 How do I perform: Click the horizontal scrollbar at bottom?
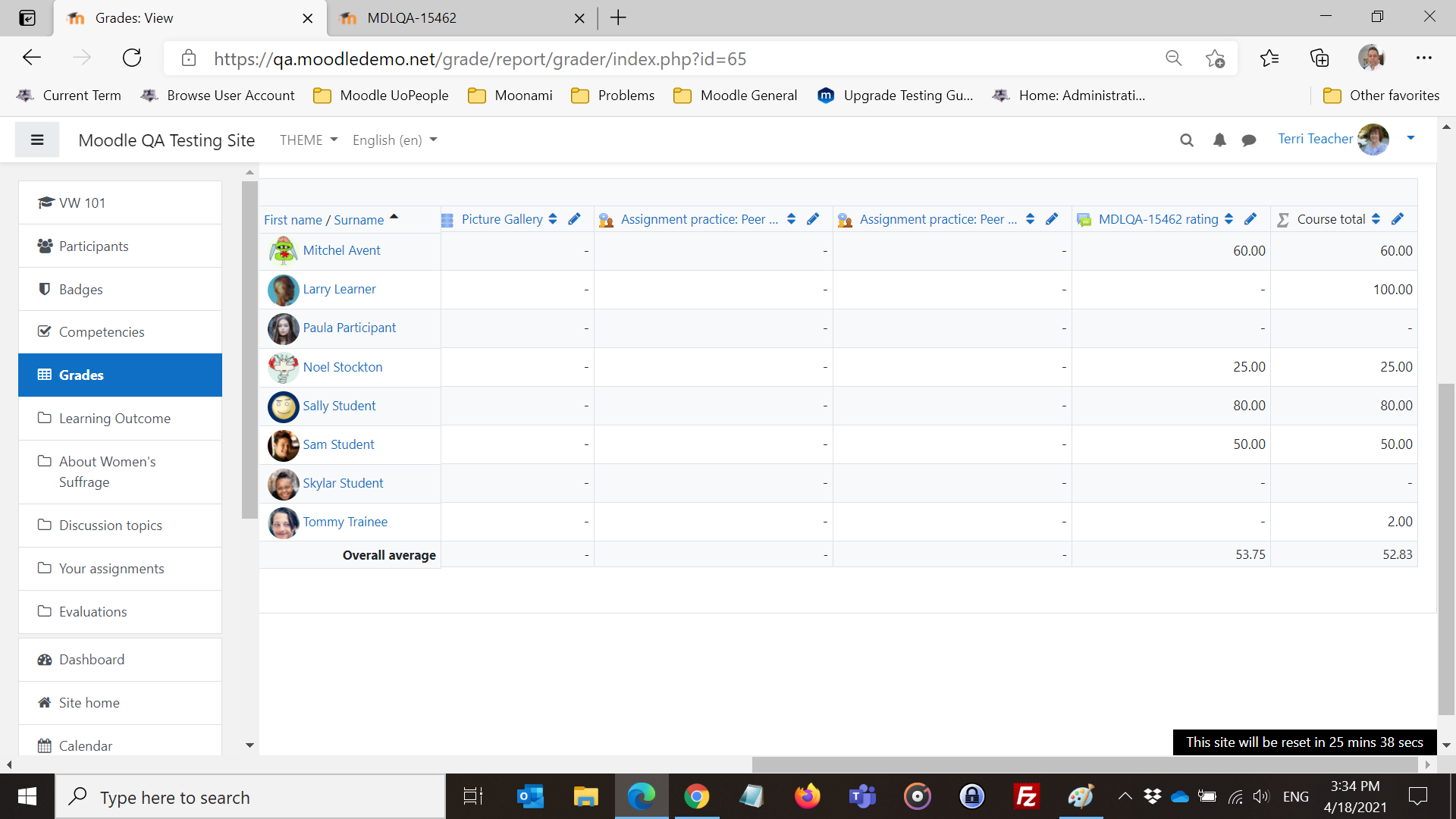pos(1084,764)
